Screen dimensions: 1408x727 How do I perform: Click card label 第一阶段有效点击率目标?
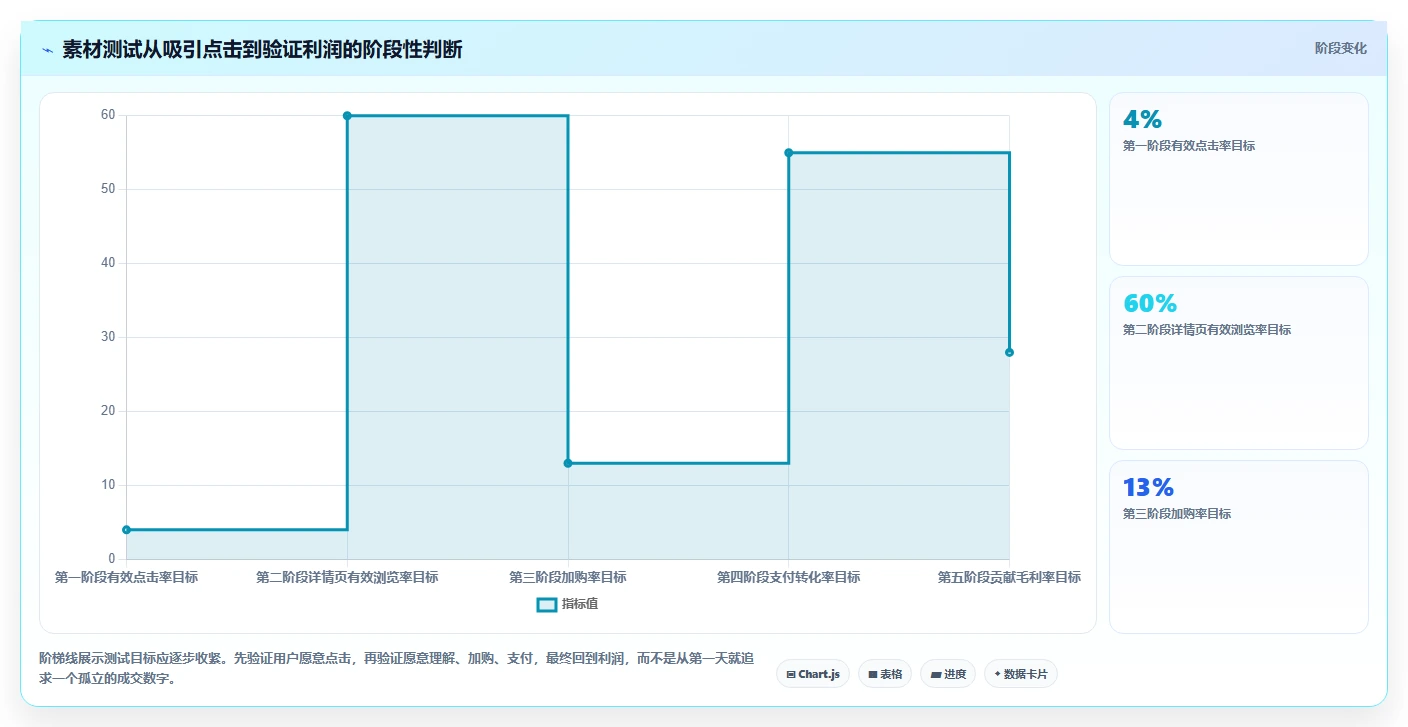(1189, 146)
